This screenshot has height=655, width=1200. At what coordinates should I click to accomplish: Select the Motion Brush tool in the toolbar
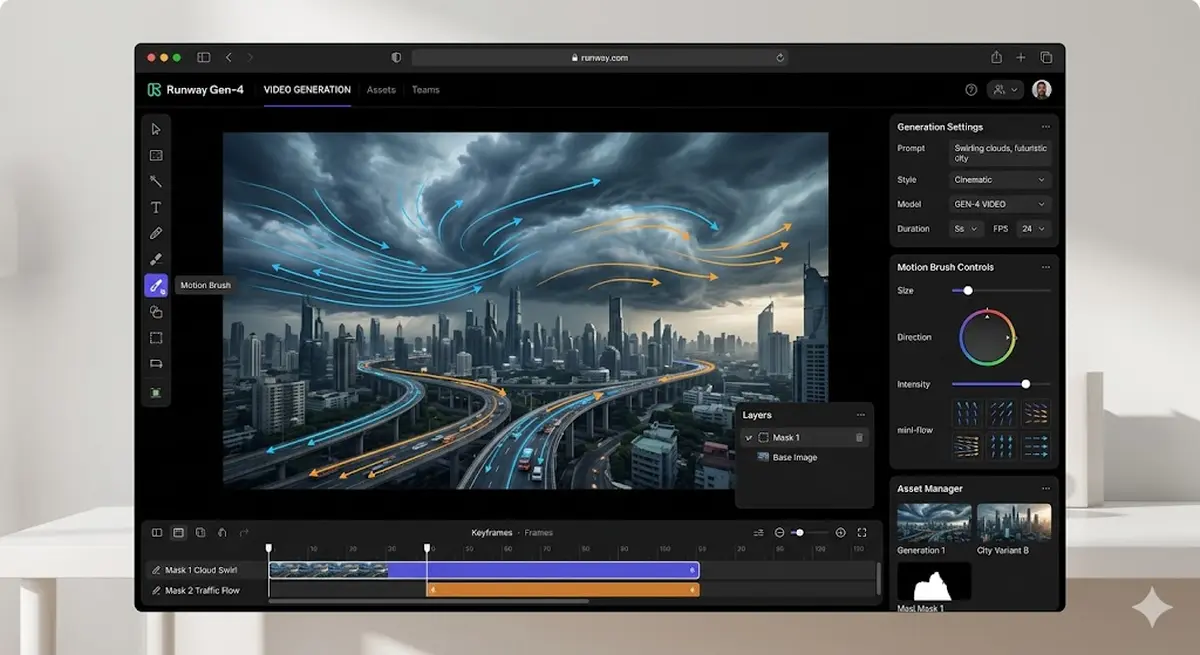click(x=155, y=285)
